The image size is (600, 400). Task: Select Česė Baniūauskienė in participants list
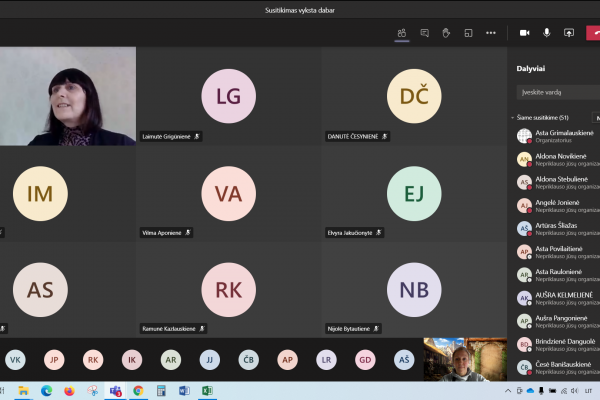coord(558,367)
